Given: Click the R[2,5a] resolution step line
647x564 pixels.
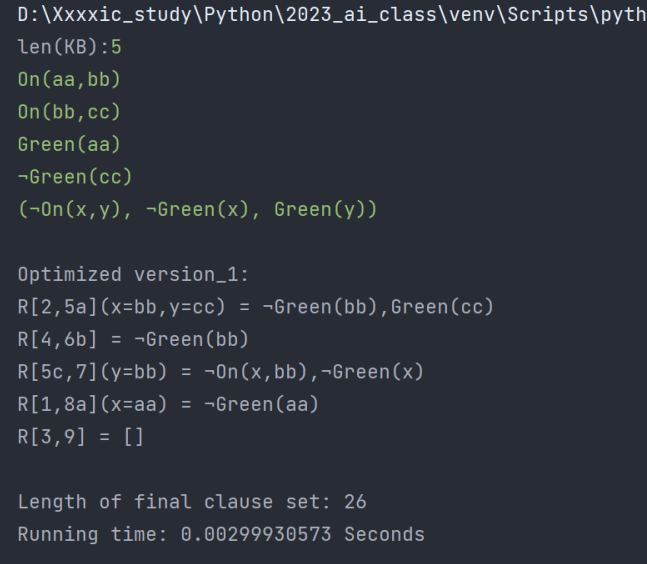Looking at the screenshot, I should (255, 307).
